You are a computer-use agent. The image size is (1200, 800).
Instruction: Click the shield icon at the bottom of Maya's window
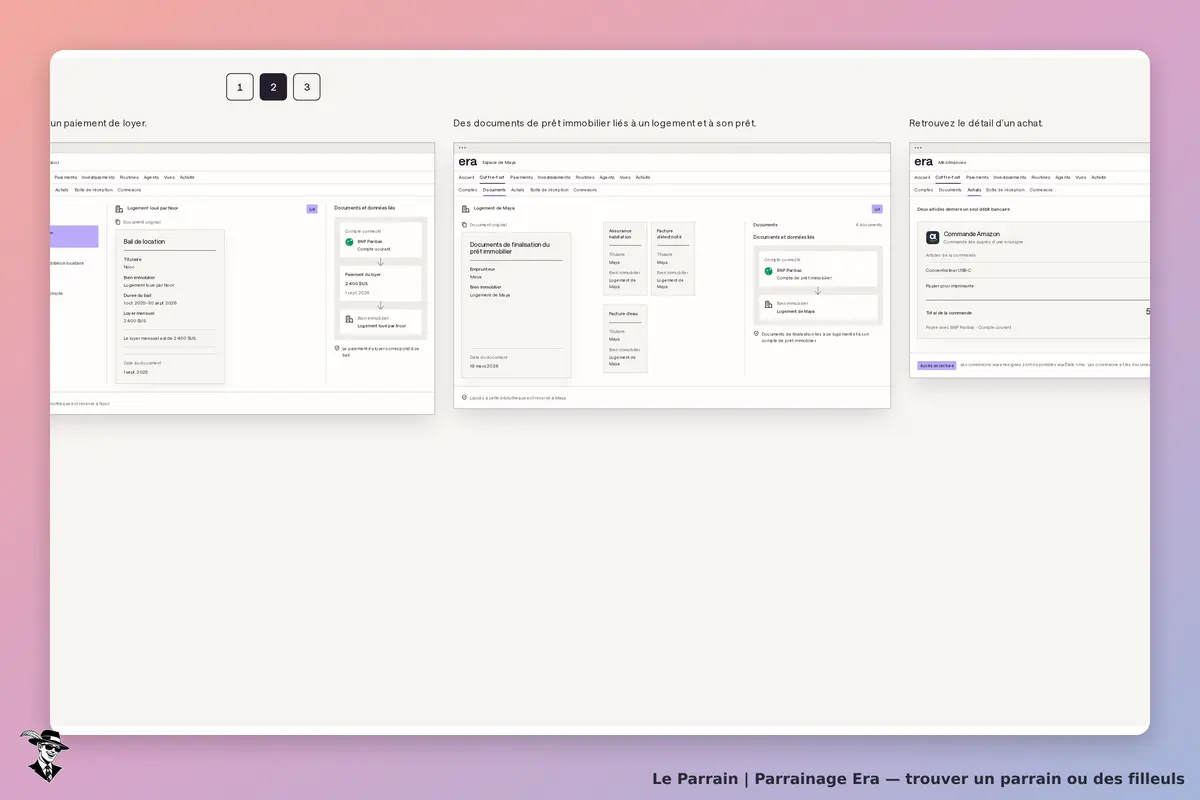[x=465, y=397]
